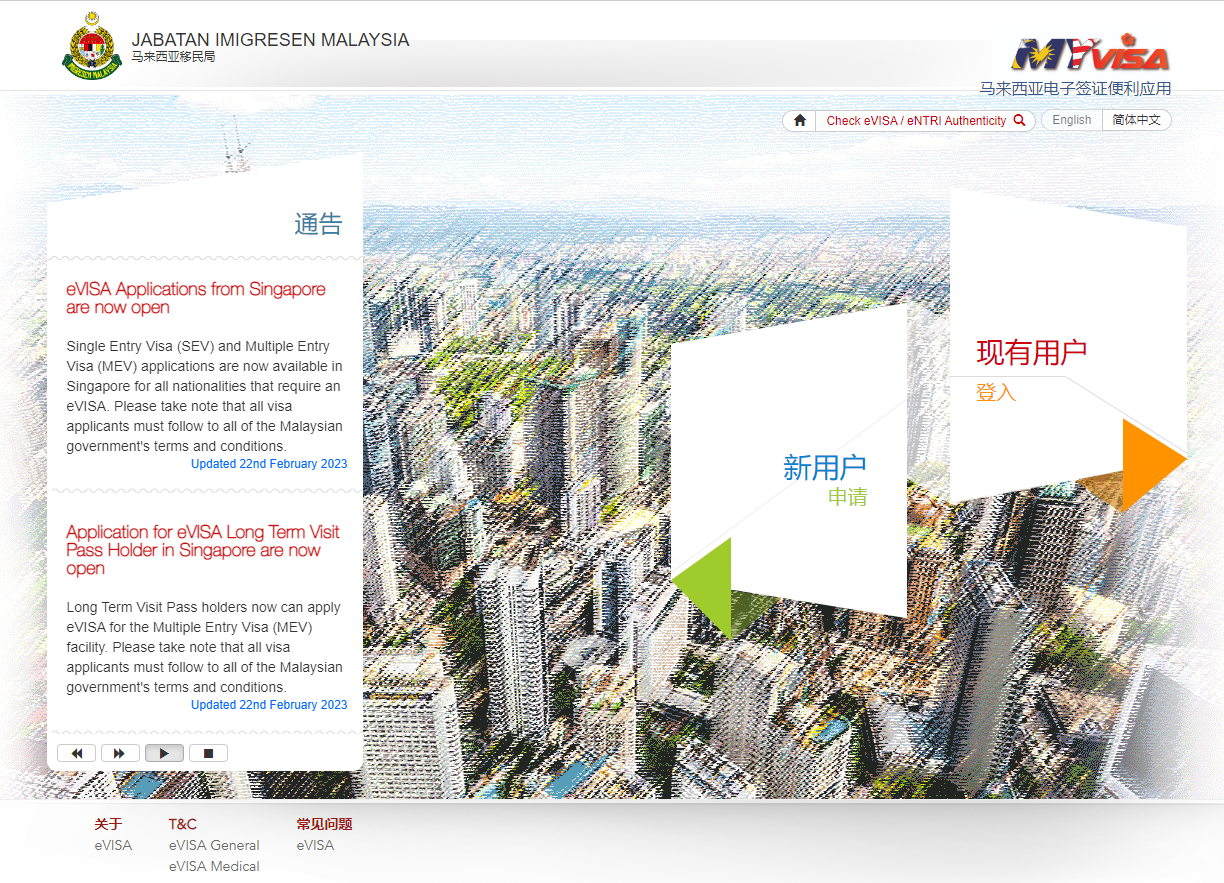Select the MYVISA logo at top right
The height and width of the screenshot is (883, 1224).
tap(1092, 53)
